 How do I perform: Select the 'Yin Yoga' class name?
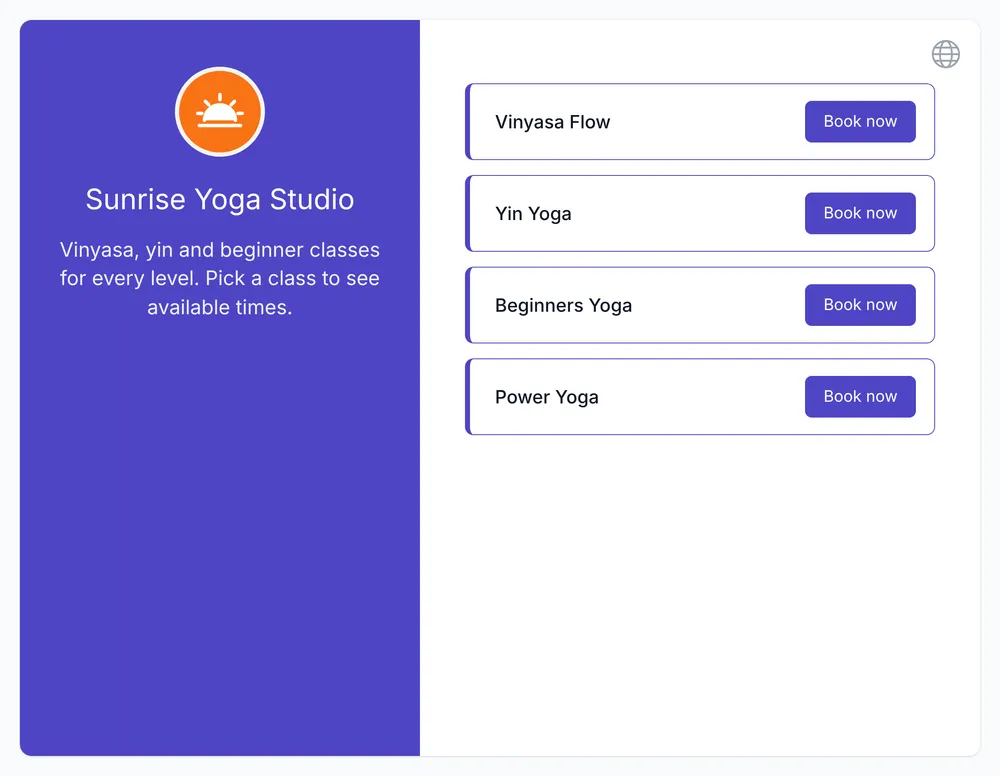click(x=533, y=214)
